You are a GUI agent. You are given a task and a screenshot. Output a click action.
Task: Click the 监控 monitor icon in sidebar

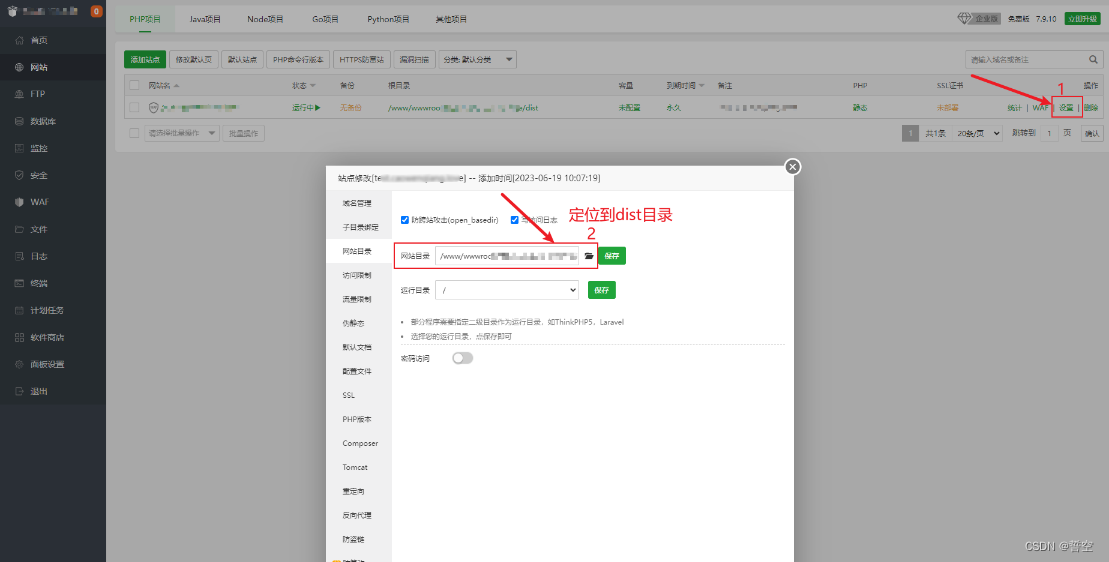19,148
